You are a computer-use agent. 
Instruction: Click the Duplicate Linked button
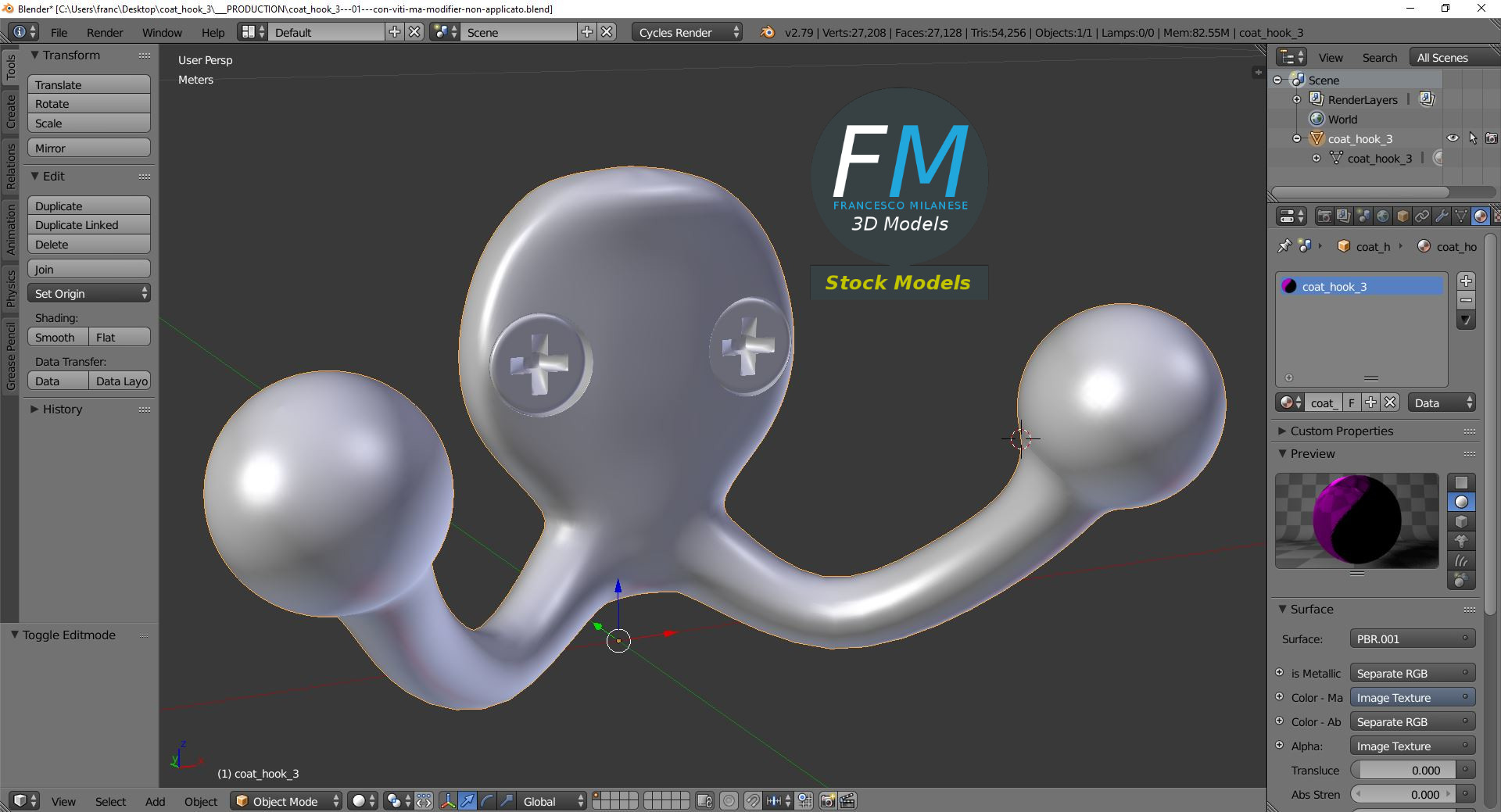click(89, 224)
